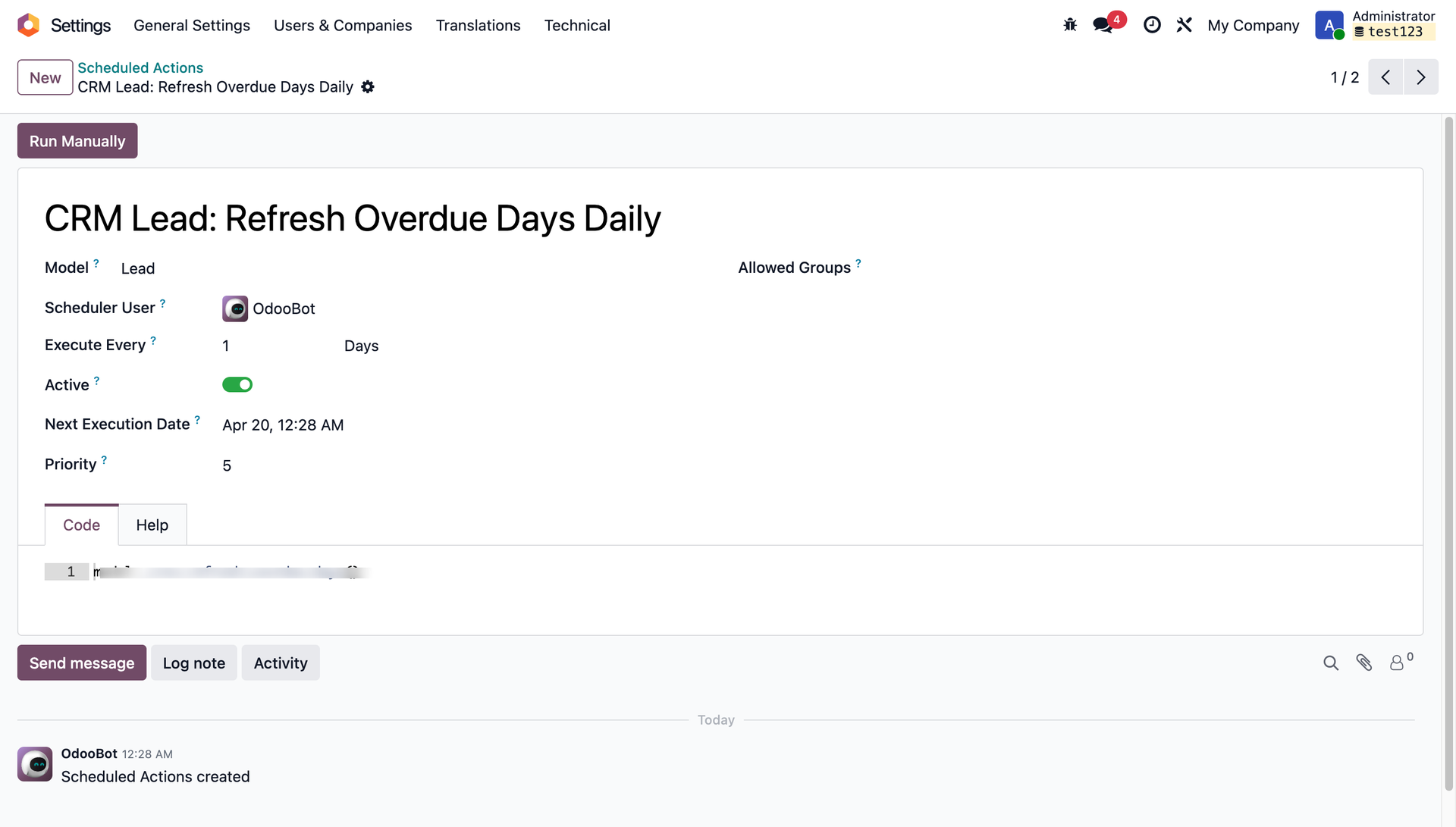Image resolution: width=1456 pixels, height=827 pixels.
Task: Click the chatter search magnifier icon
Action: point(1331,663)
